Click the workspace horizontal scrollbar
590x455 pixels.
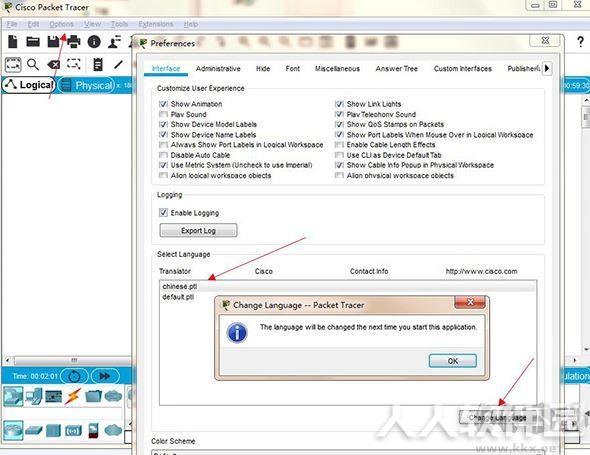72,361
